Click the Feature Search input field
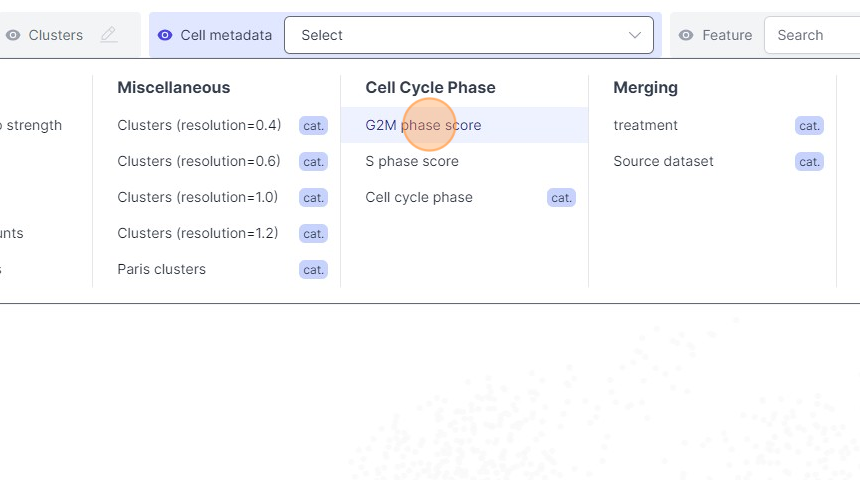The image size is (860, 480). (x=810, y=35)
